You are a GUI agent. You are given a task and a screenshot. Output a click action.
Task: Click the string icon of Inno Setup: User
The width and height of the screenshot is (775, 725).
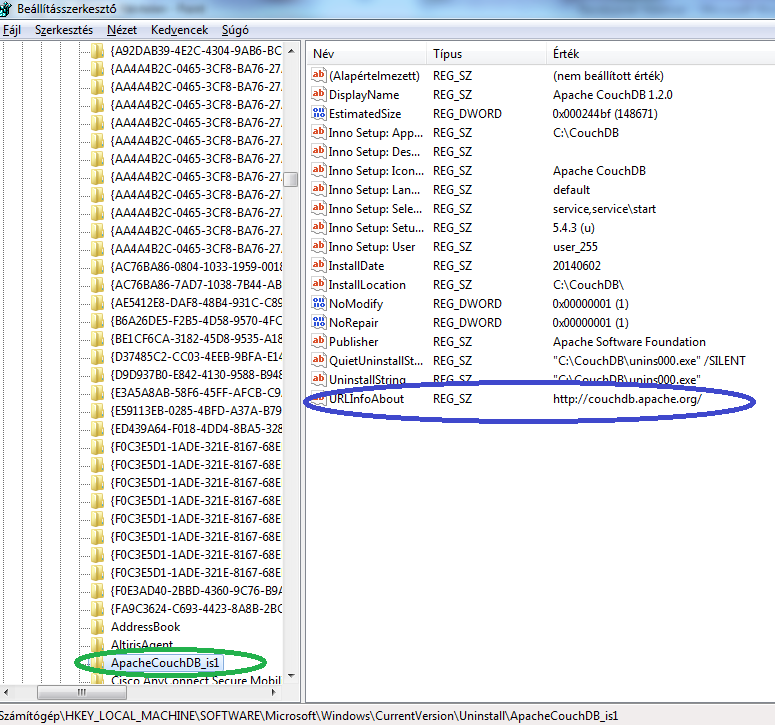click(x=318, y=246)
